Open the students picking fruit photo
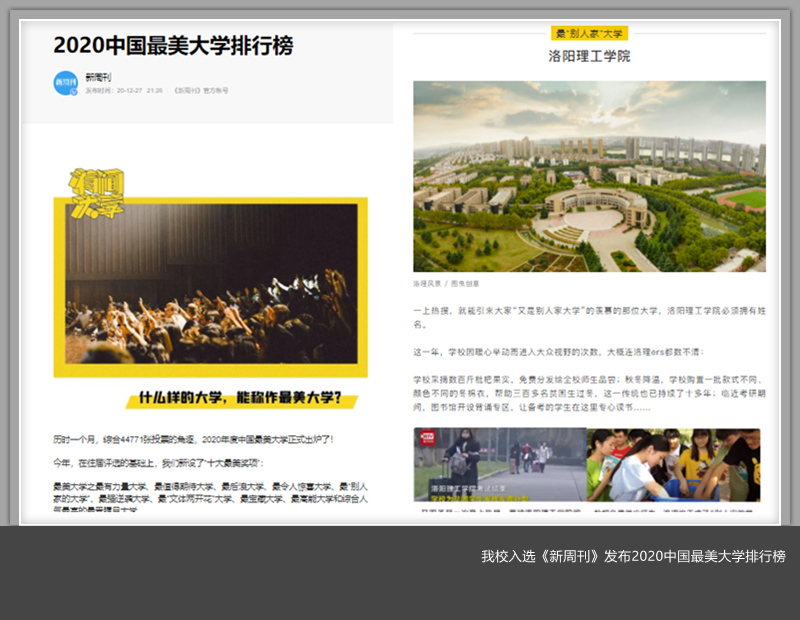The image size is (800, 620). click(x=673, y=464)
